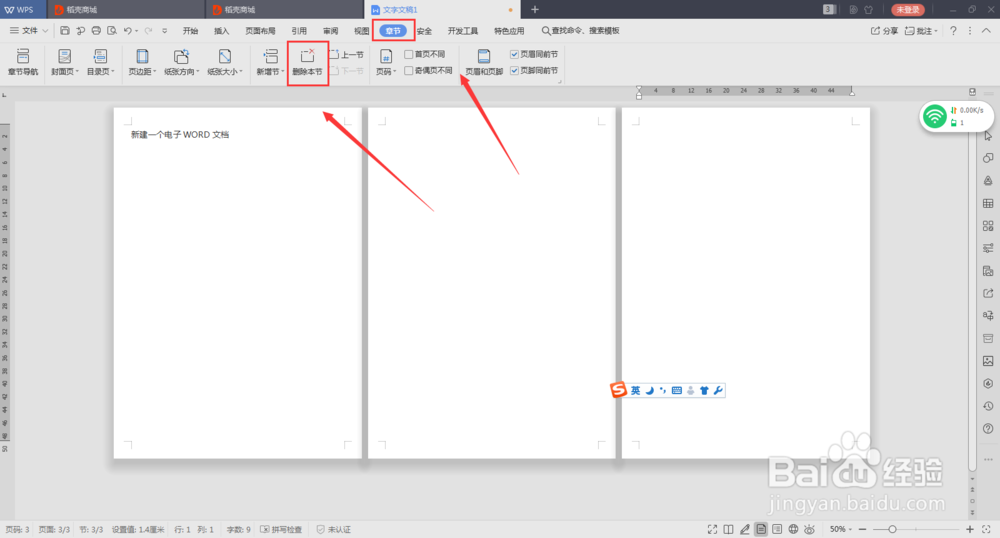Switch to the 开发工具 tab
Image resolution: width=1000 pixels, height=538 pixels.
[x=463, y=31]
